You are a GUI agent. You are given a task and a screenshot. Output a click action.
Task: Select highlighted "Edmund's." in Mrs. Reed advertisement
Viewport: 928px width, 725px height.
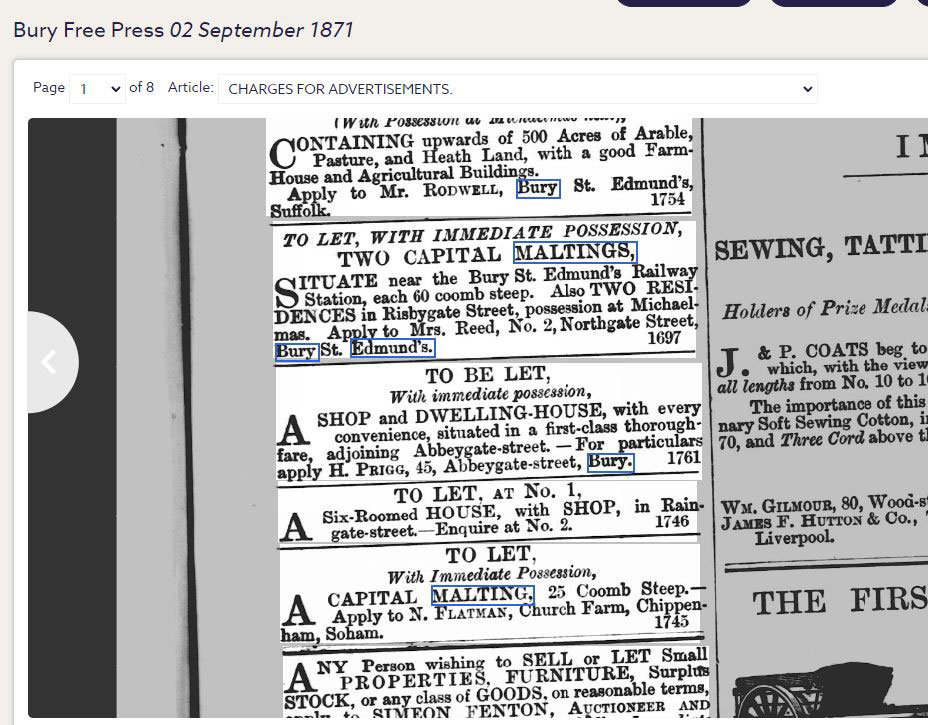(393, 349)
